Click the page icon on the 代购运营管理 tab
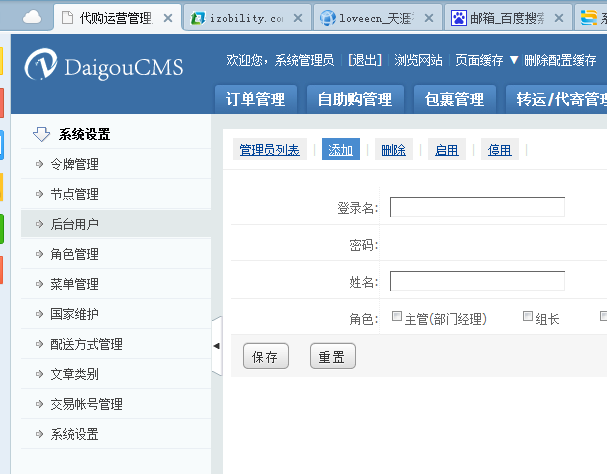This screenshot has height=474, width=607. 68,18
